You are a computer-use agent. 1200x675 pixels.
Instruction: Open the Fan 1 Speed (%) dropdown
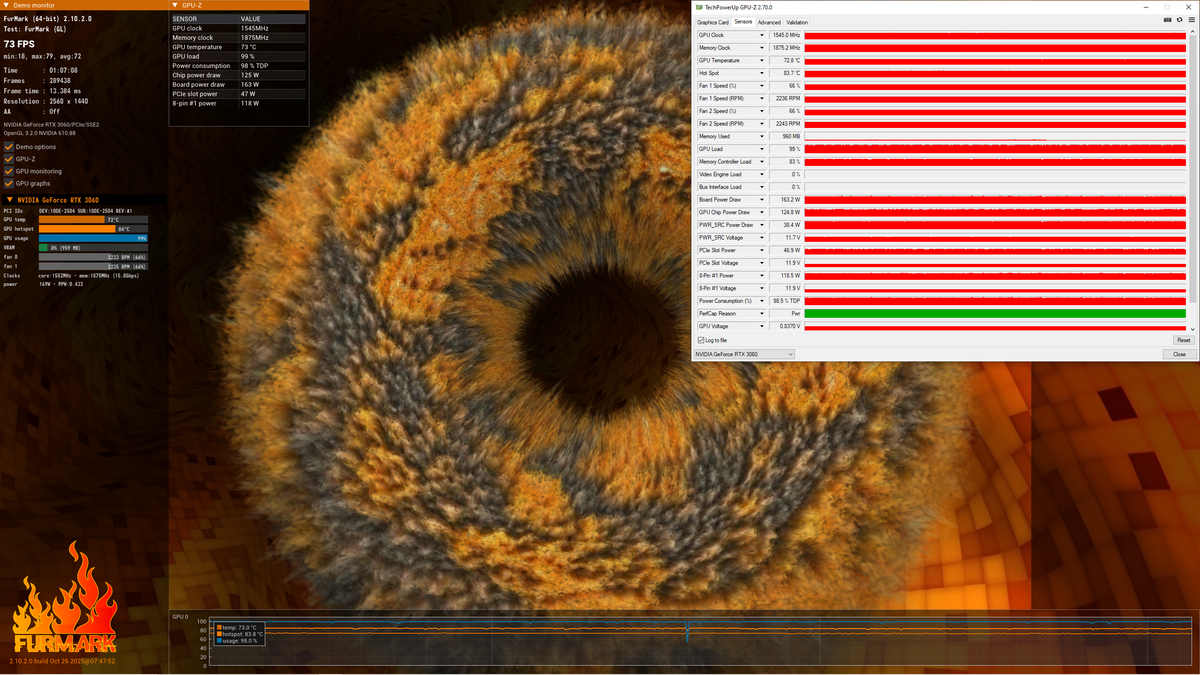pyautogui.click(x=762, y=86)
